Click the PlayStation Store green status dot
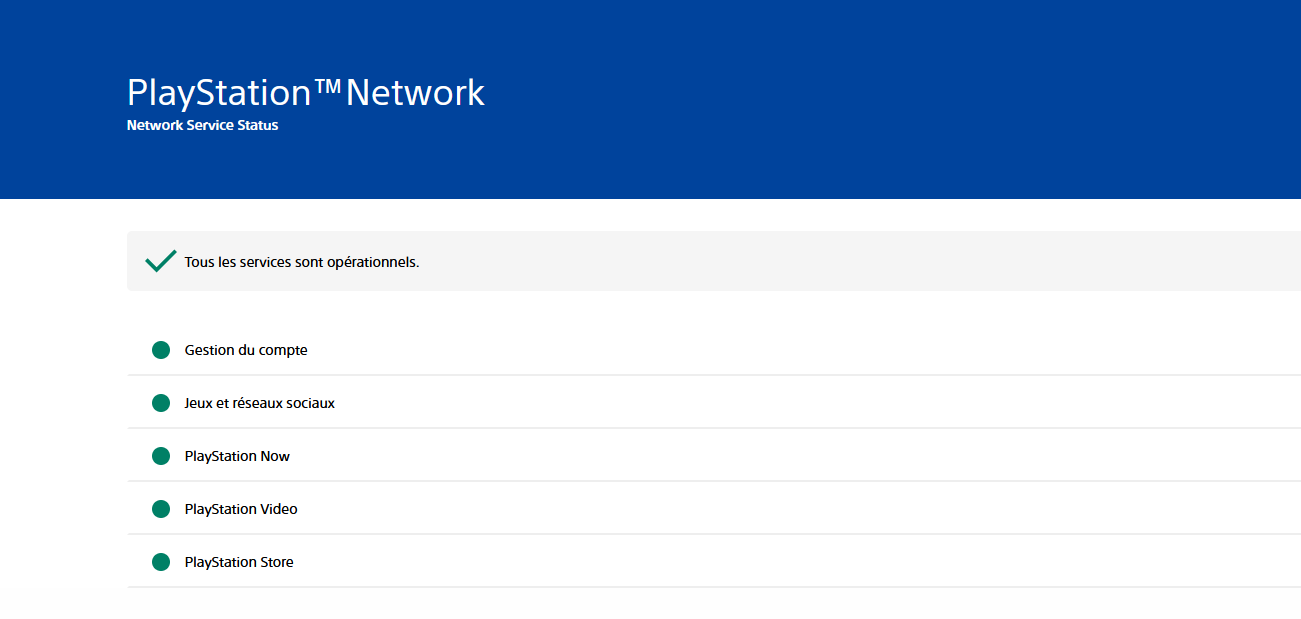Image resolution: width=1301 pixels, height=619 pixels. [161, 561]
